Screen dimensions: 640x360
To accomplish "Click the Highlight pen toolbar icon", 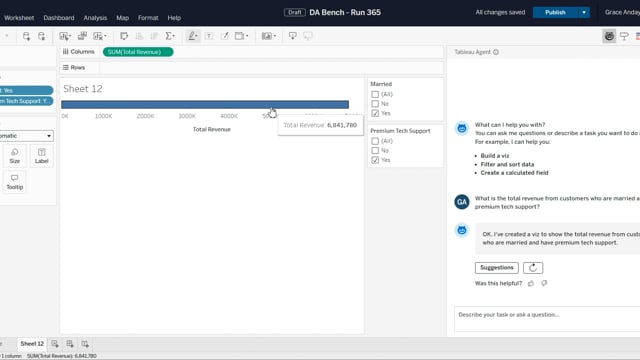I will (193, 36).
